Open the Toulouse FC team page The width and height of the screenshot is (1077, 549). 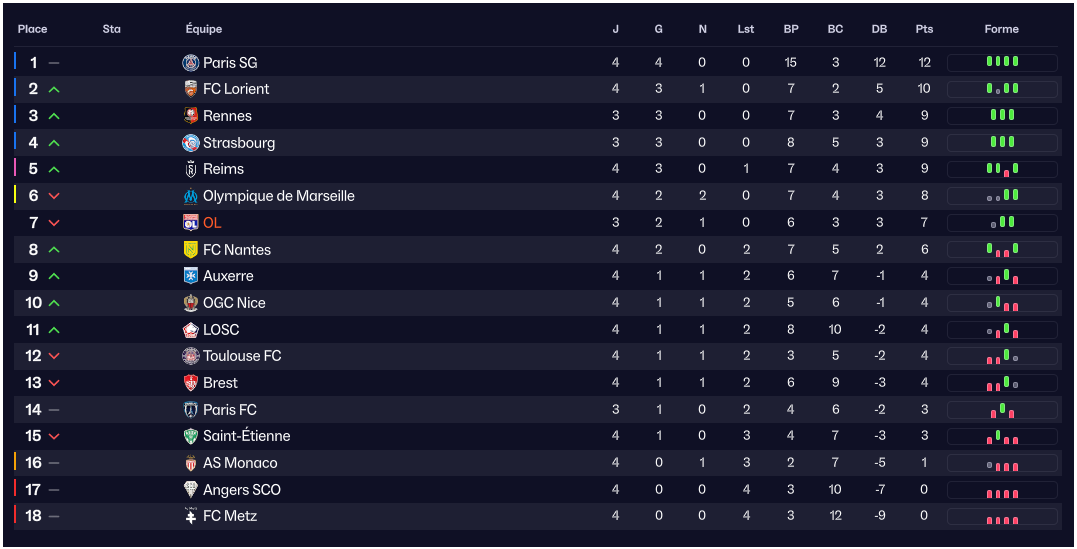click(x=242, y=356)
